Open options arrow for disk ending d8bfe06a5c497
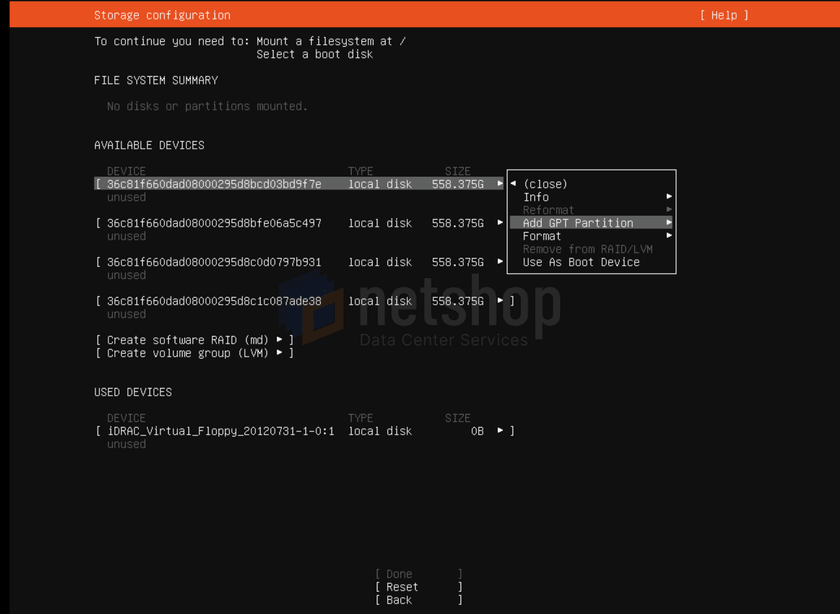Viewport: 840px width, 614px height. [501, 223]
